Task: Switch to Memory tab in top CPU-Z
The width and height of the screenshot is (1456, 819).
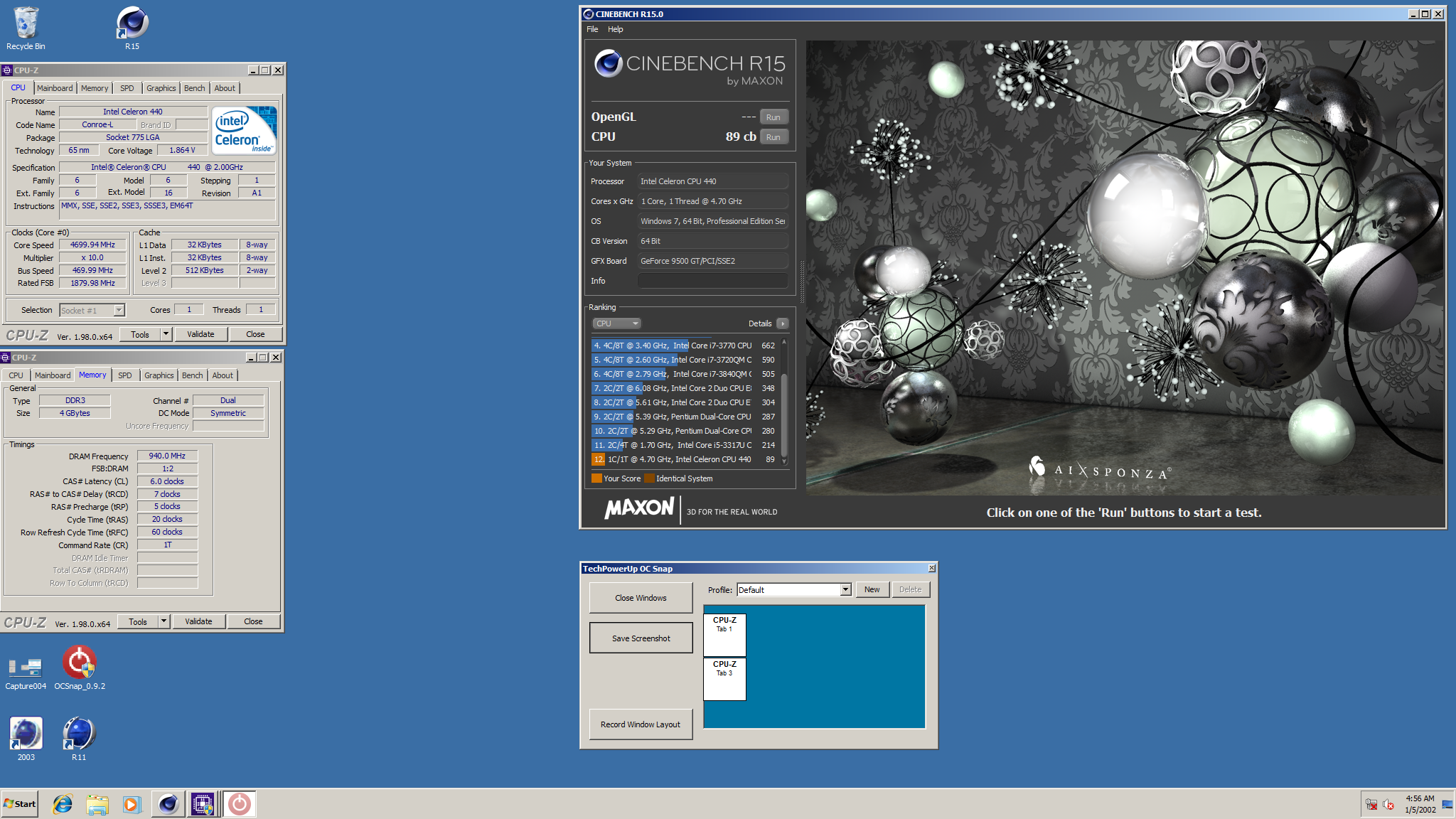Action: pyautogui.click(x=95, y=88)
